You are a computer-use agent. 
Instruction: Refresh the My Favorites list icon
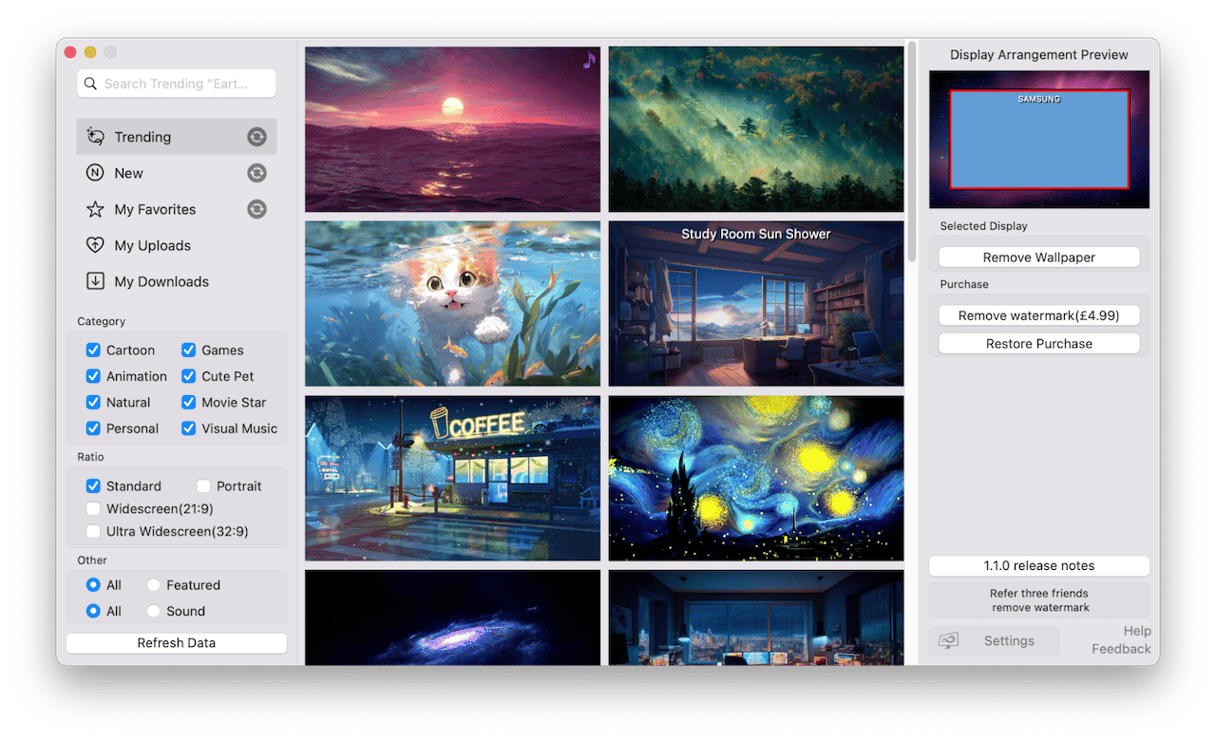257,209
